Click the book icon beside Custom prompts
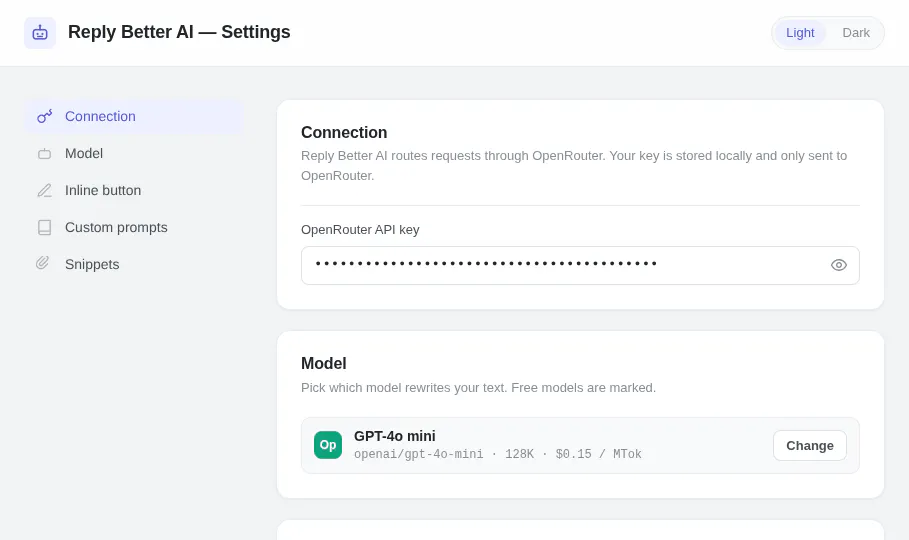909x540 pixels. [45, 227]
